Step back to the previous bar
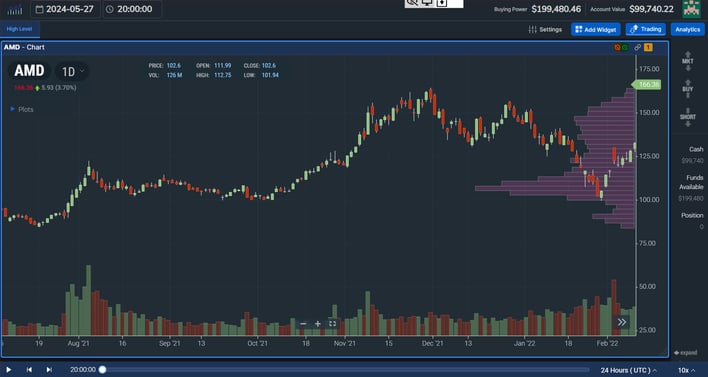Image resolution: width=708 pixels, height=377 pixels. coord(29,369)
